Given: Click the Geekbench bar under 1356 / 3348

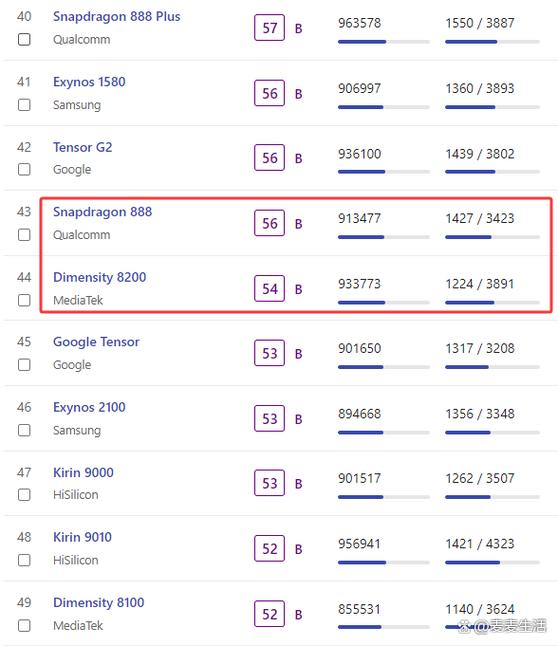Looking at the screenshot, I should pos(492,432).
